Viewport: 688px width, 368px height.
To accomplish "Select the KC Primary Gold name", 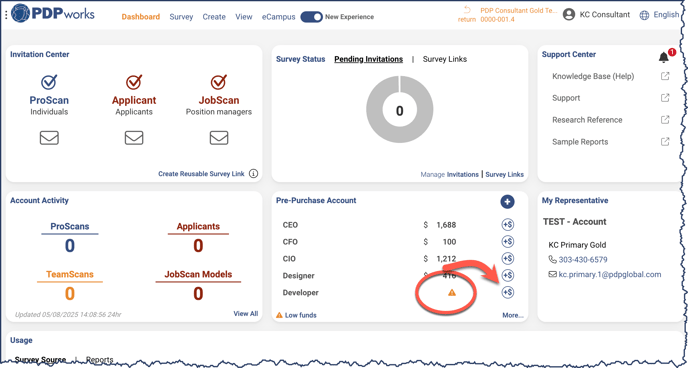I will pyautogui.click(x=577, y=245).
